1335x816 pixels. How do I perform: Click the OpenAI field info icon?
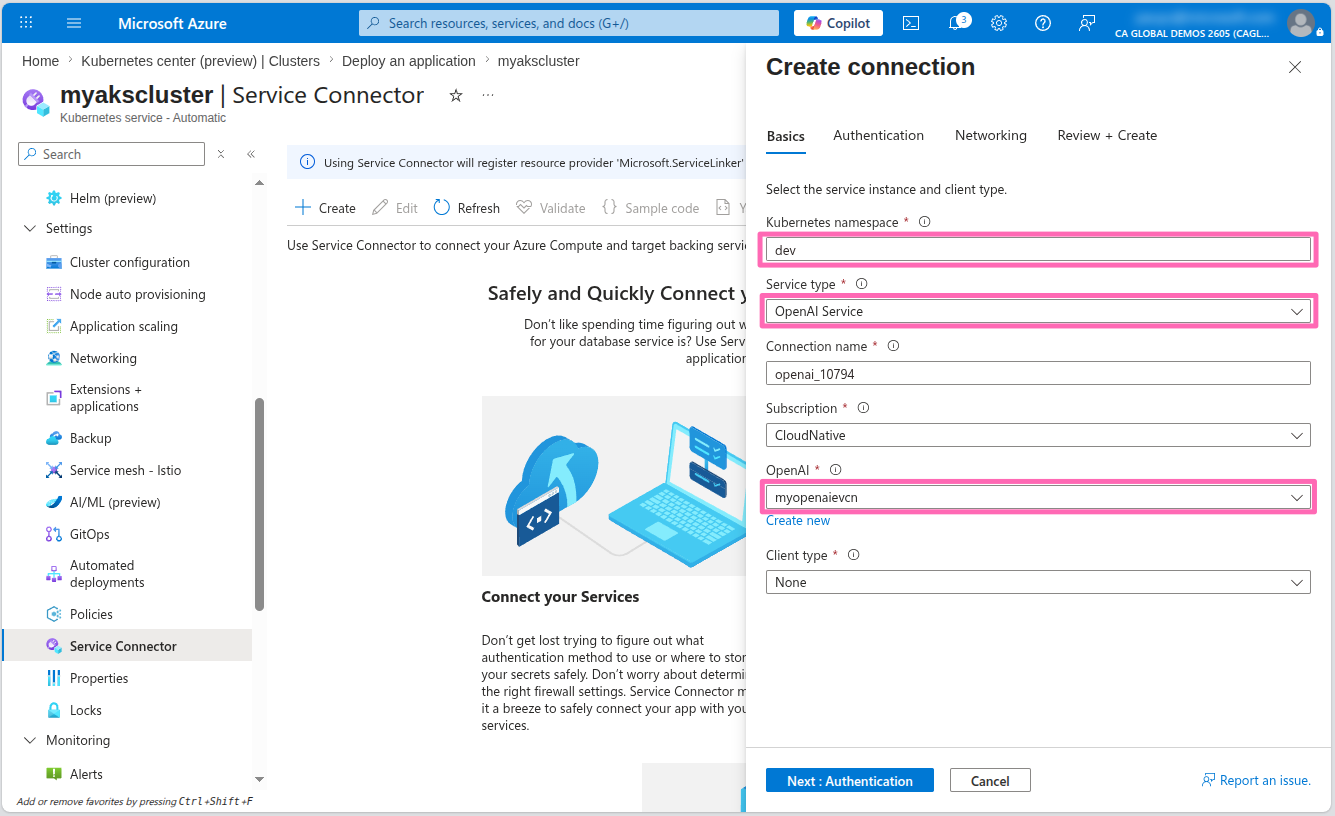pos(836,470)
